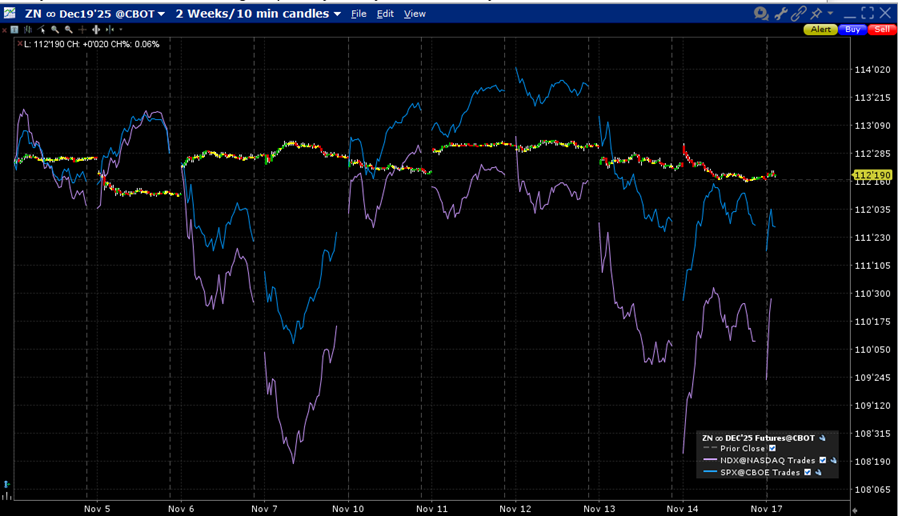Open the feedback chat bubble icon
Image resolution: width=898 pixels, height=516 pixels.
point(761,13)
